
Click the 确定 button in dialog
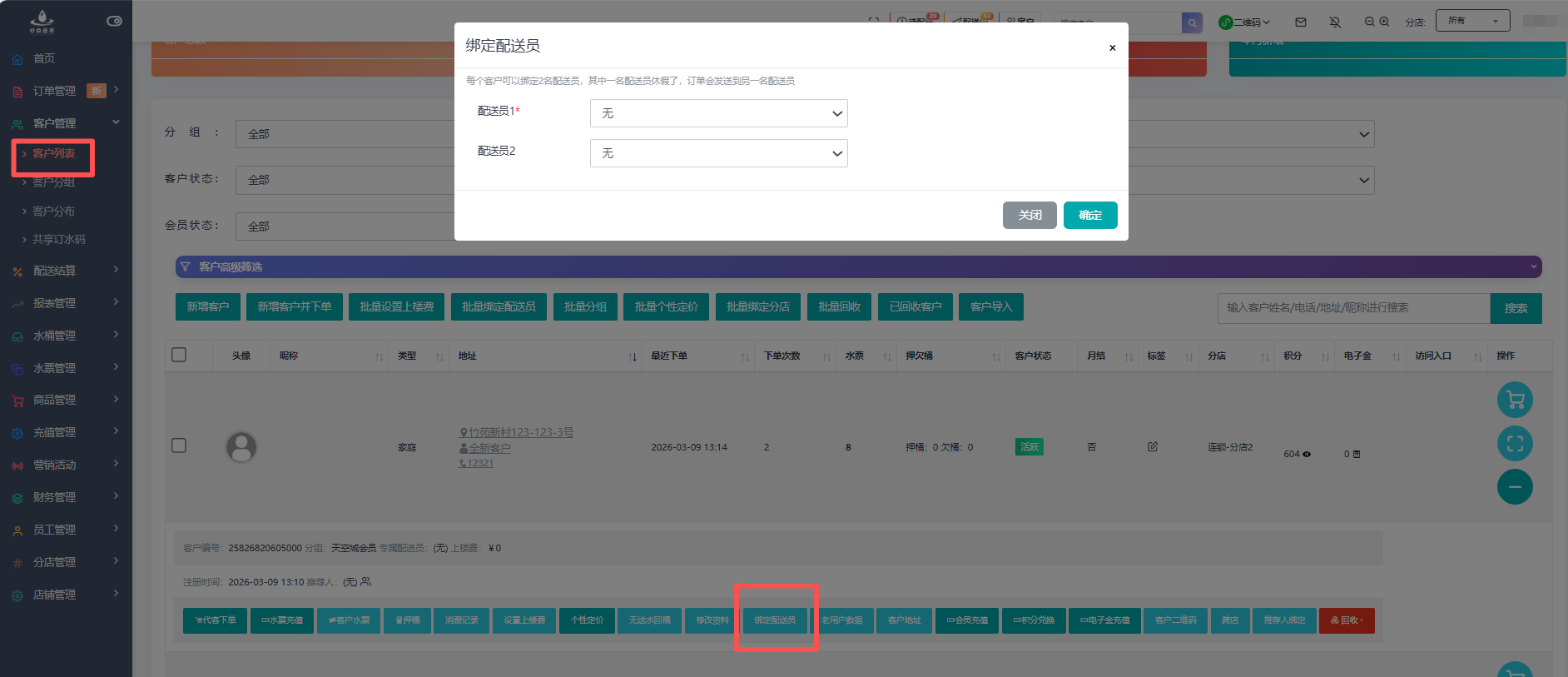1089,215
